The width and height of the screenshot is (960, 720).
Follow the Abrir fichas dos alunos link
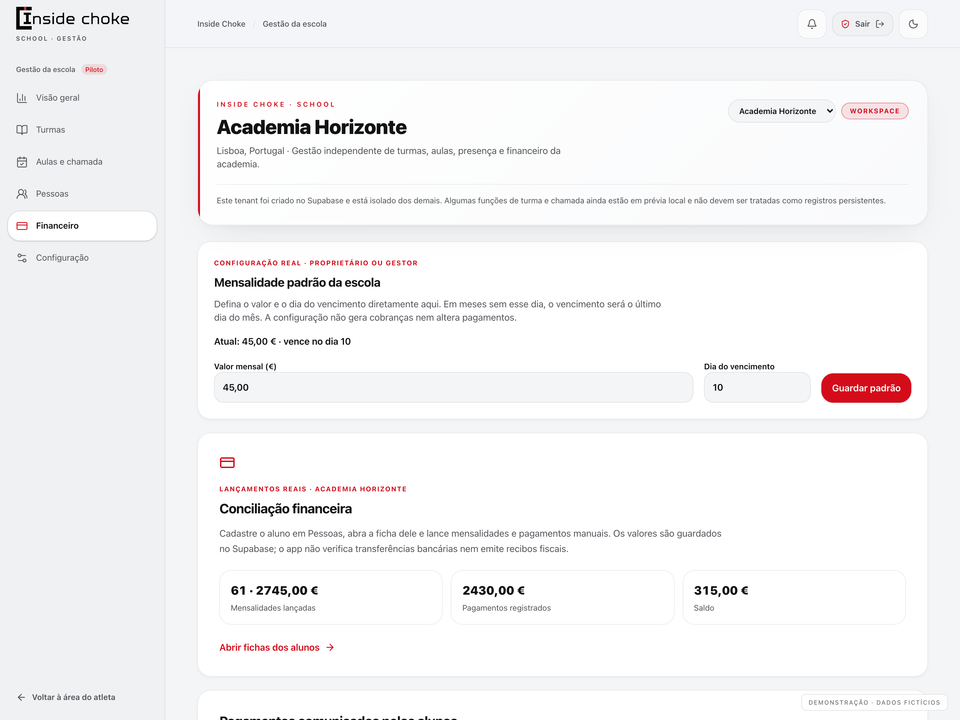[277, 647]
